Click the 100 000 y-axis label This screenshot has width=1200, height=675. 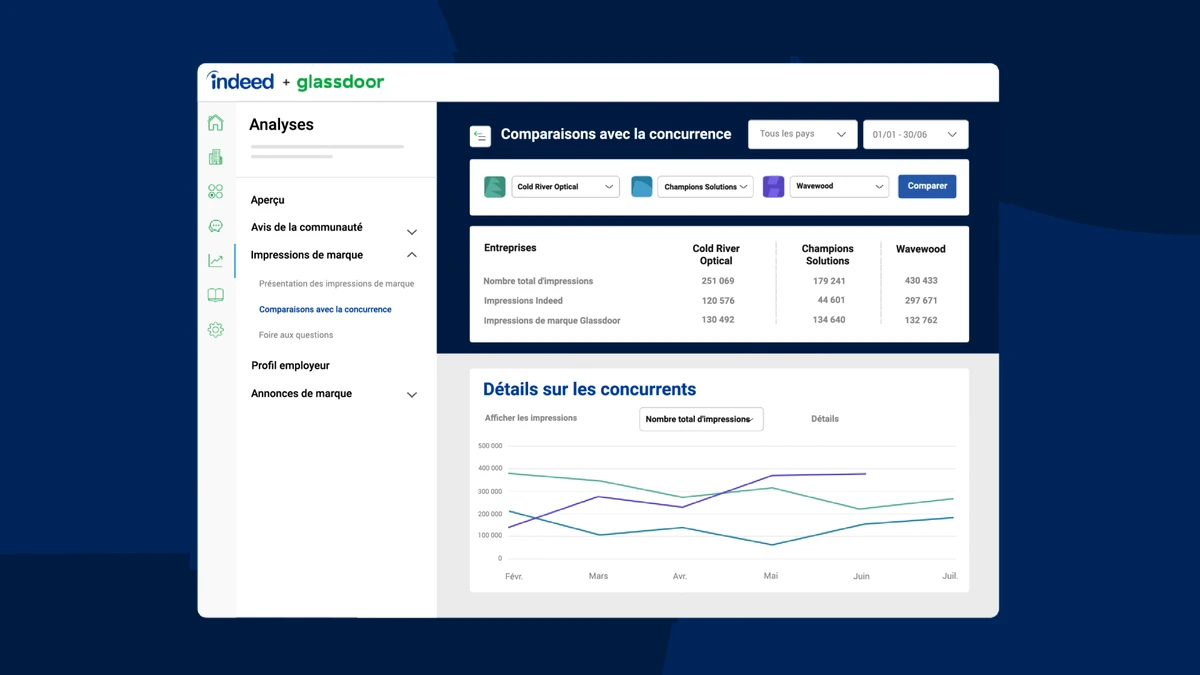(x=490, y=535)
